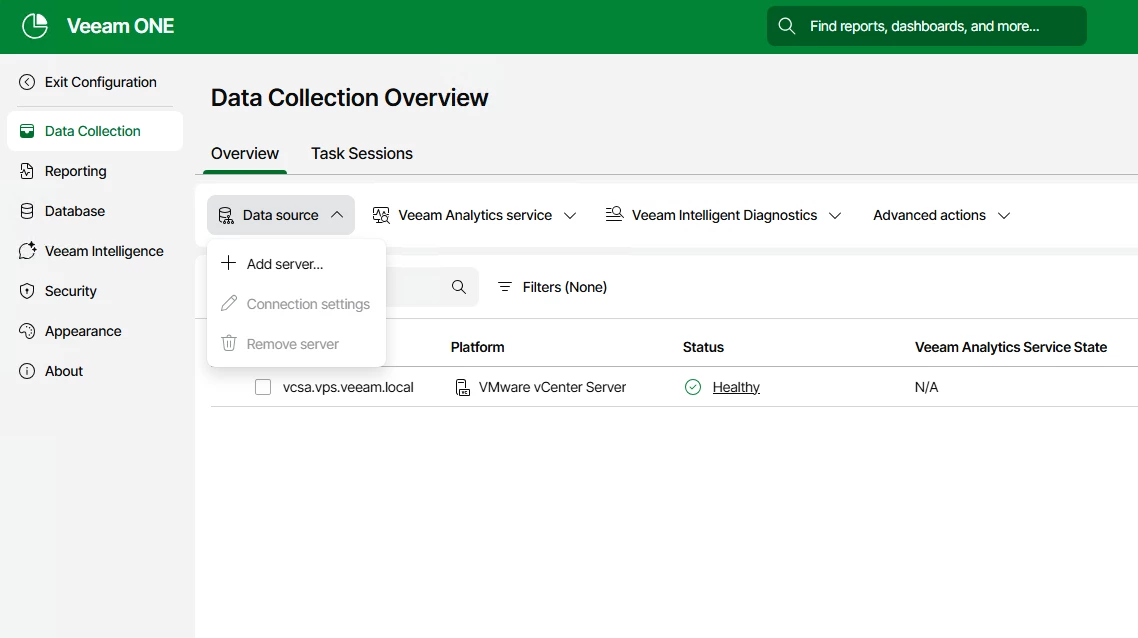Click the Find reports, dashboards search field
Screen dimensions: 1138x638
(x=927, y=26)
